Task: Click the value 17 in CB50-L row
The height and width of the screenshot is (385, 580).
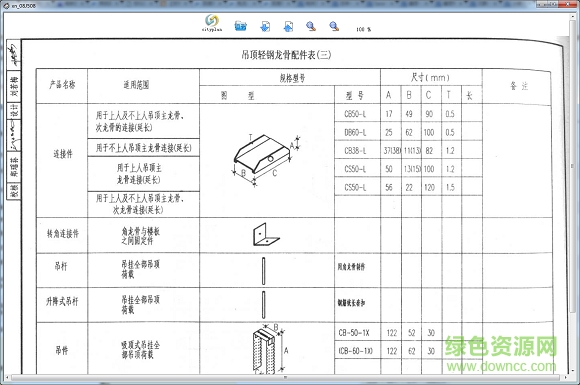Action: (389, 114)
